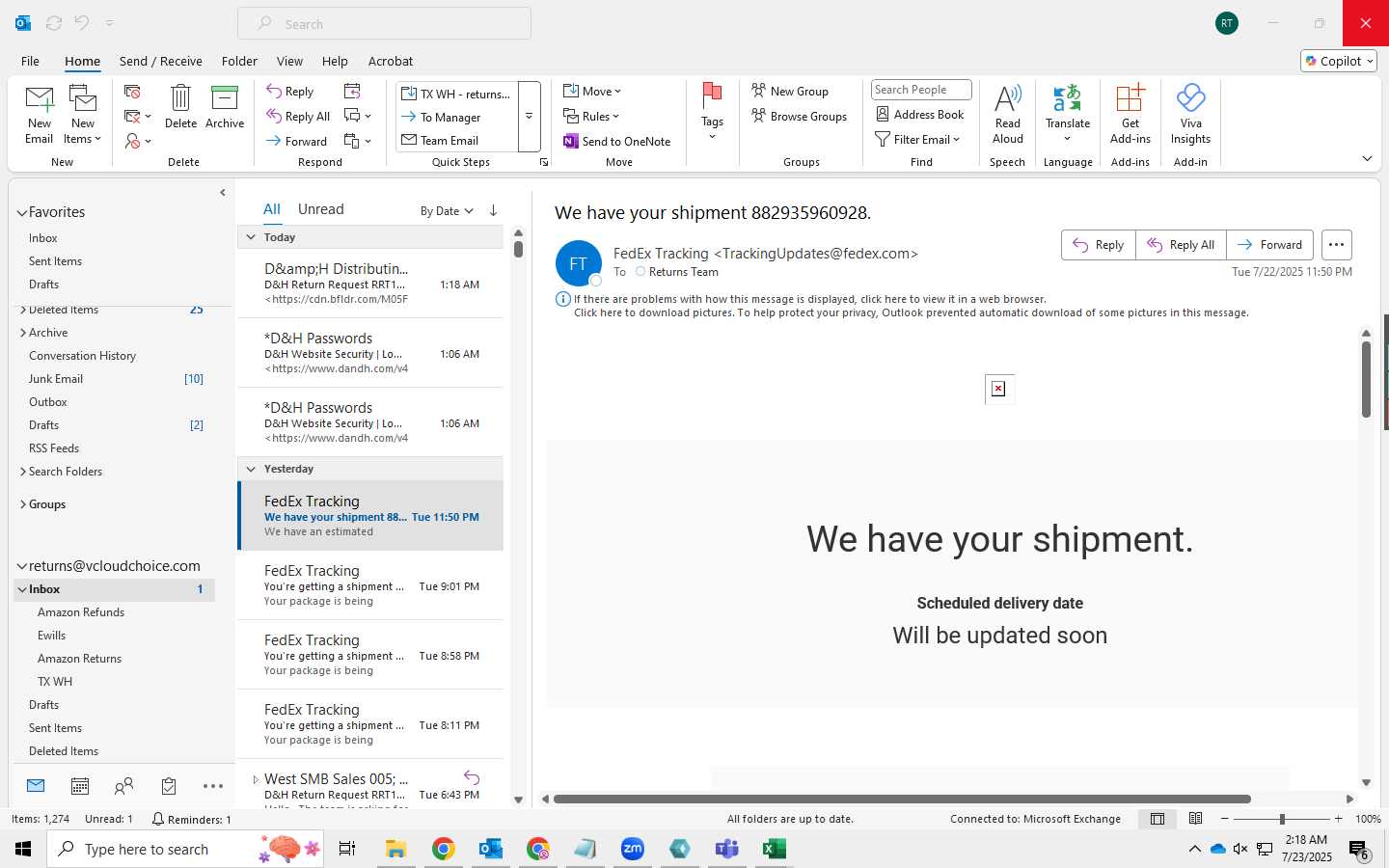Open the File menu

click(30, 61)
